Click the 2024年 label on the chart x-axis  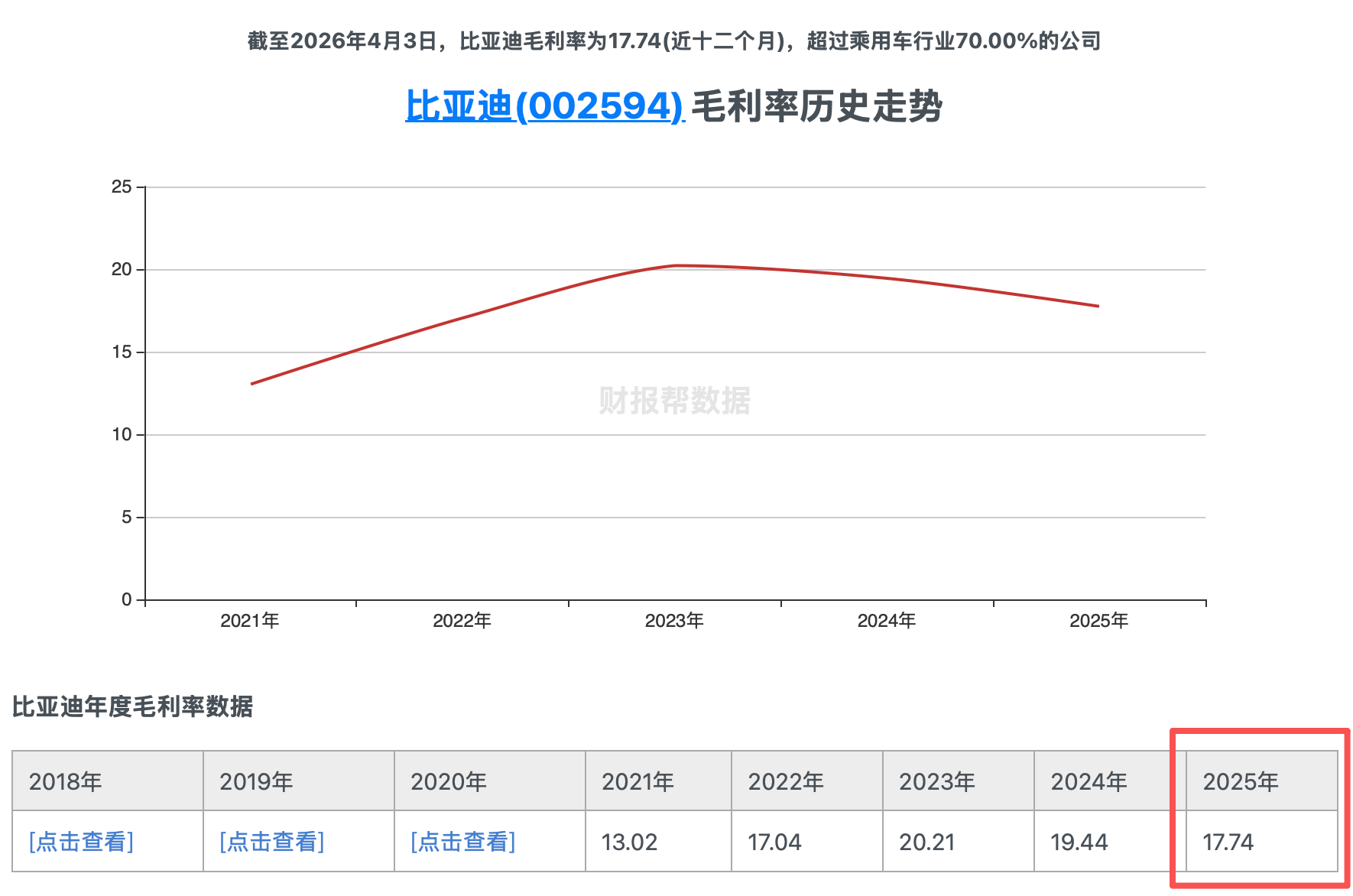887,621
